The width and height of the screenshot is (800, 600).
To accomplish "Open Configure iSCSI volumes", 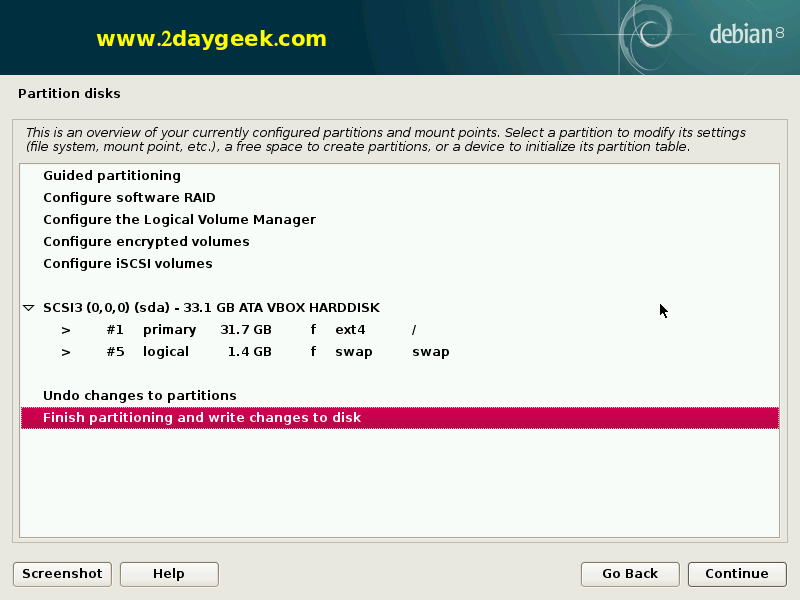I will click(399, 263).
